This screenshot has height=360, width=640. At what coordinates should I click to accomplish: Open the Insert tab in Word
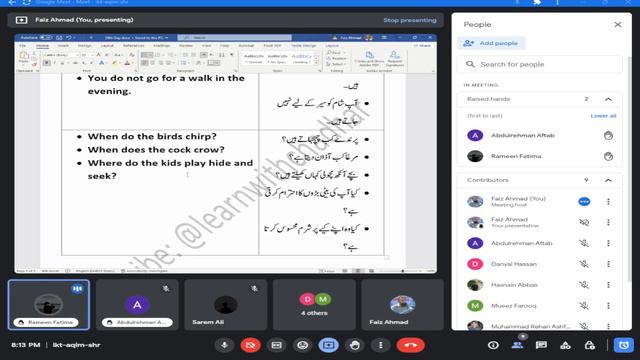point(63,46)
